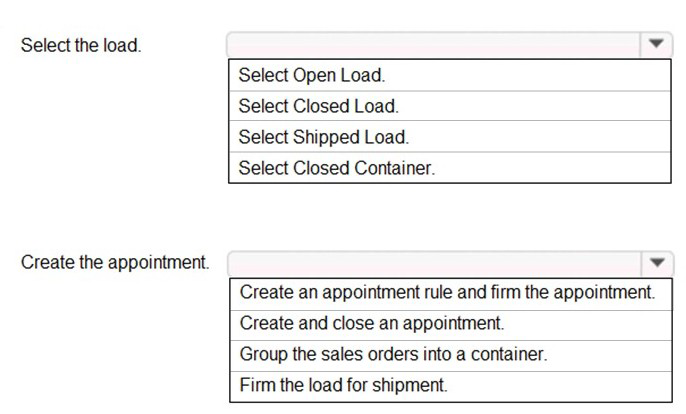686x414 pixels.
Task: Click the empty Create the appointment combo field
Action: point(434,263)
